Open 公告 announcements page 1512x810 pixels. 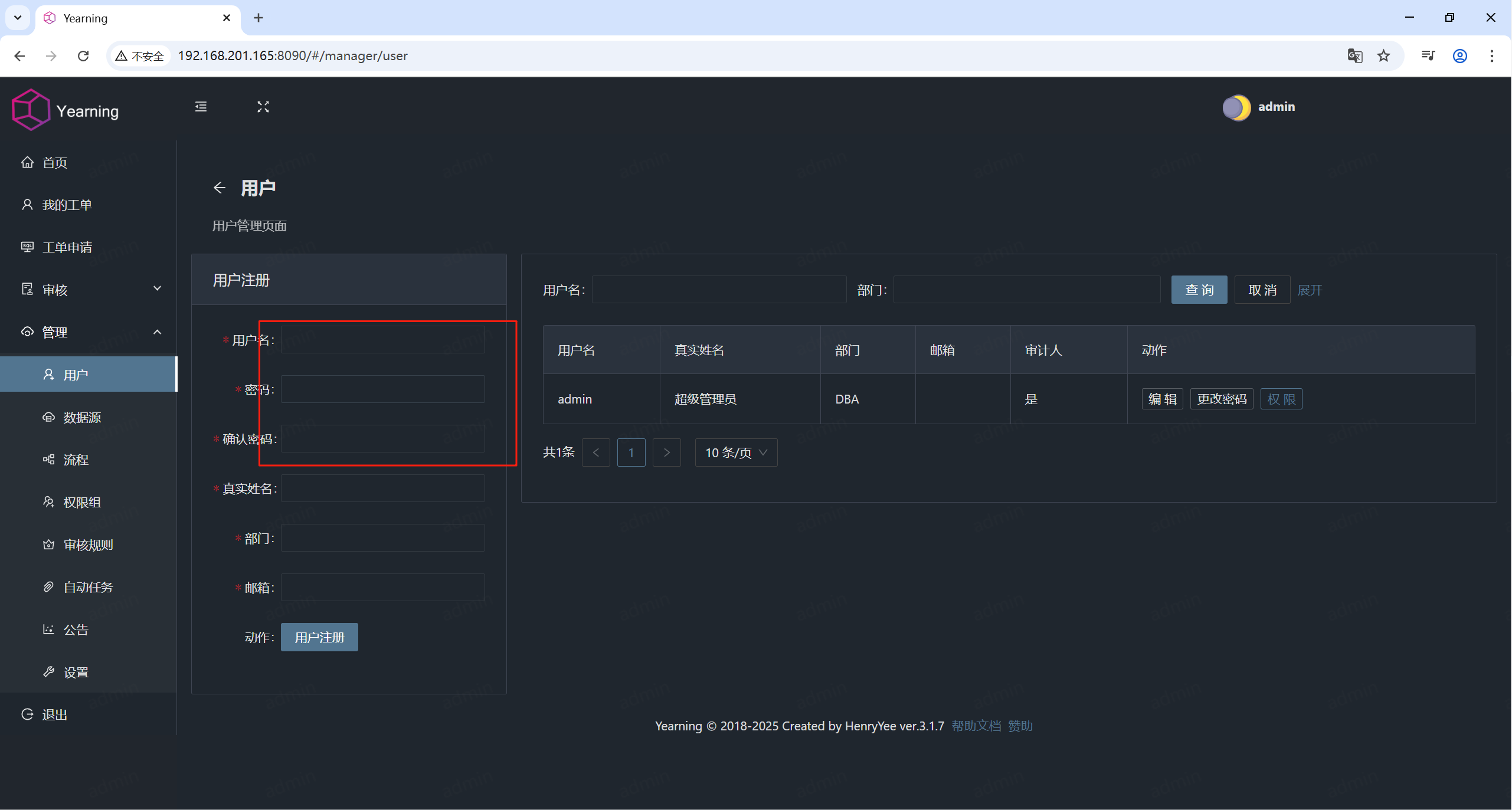pyautogui.click(x=76, y=629)
